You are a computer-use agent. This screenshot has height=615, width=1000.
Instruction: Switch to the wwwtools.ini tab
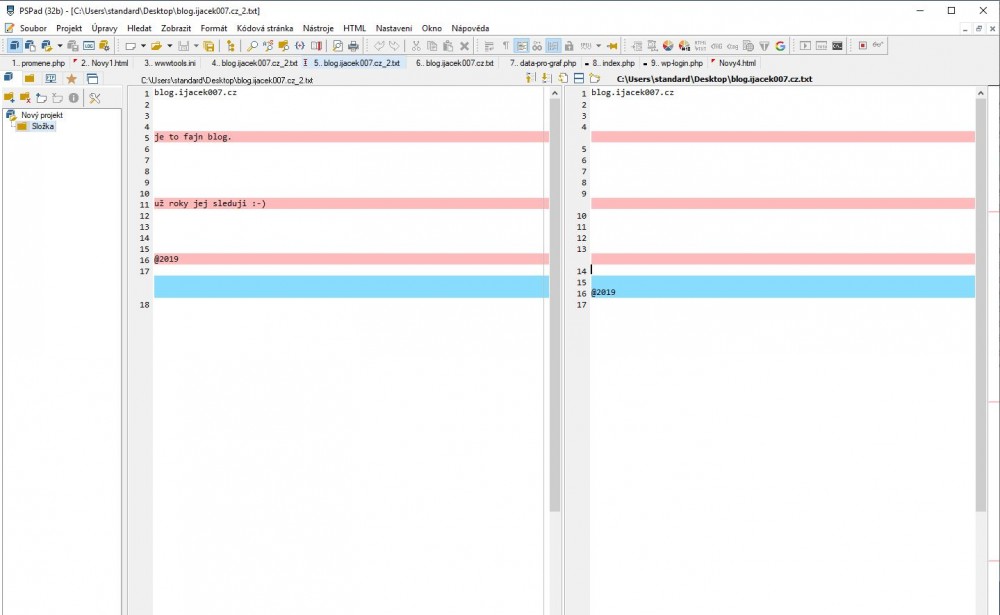pyautogui.click(x=170, y=63)
